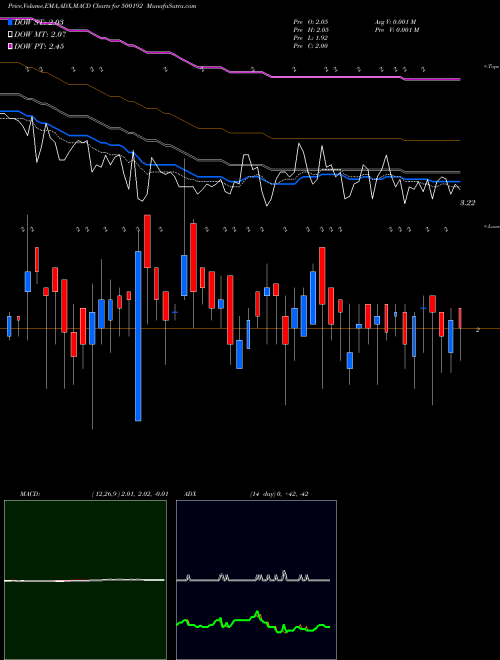The height and width of the screenshot is (660, 500).
Task: Select the 'DOW PT: 2.45' legend label
Action: click(39, 46)
